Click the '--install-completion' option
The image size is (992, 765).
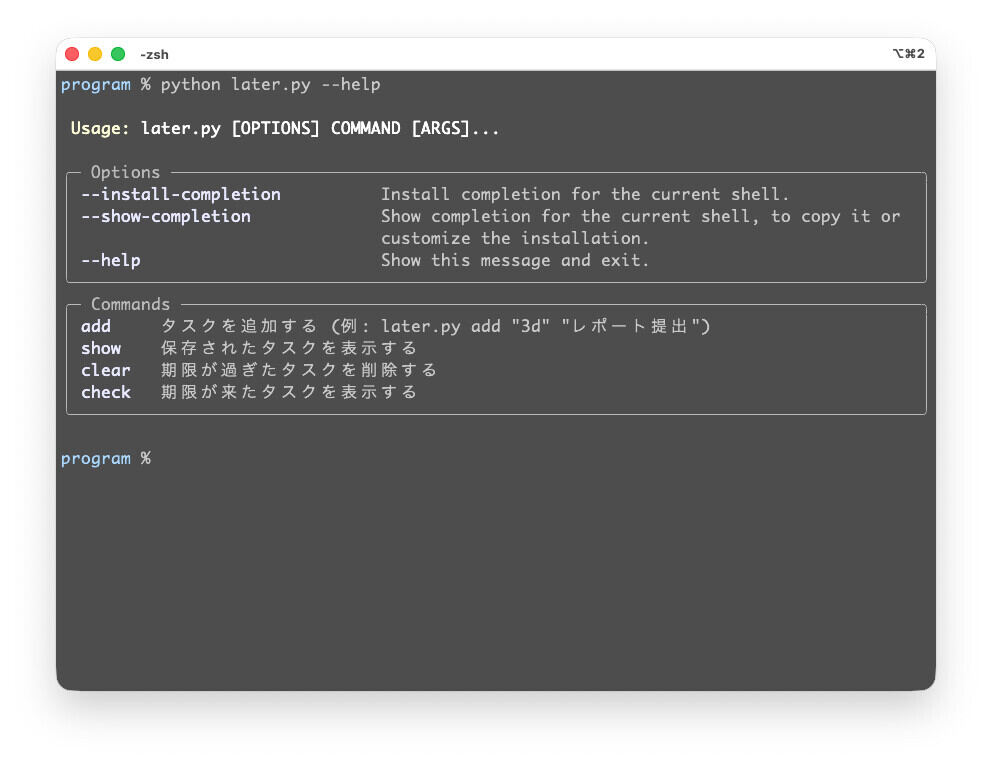(x=181, y=194)
